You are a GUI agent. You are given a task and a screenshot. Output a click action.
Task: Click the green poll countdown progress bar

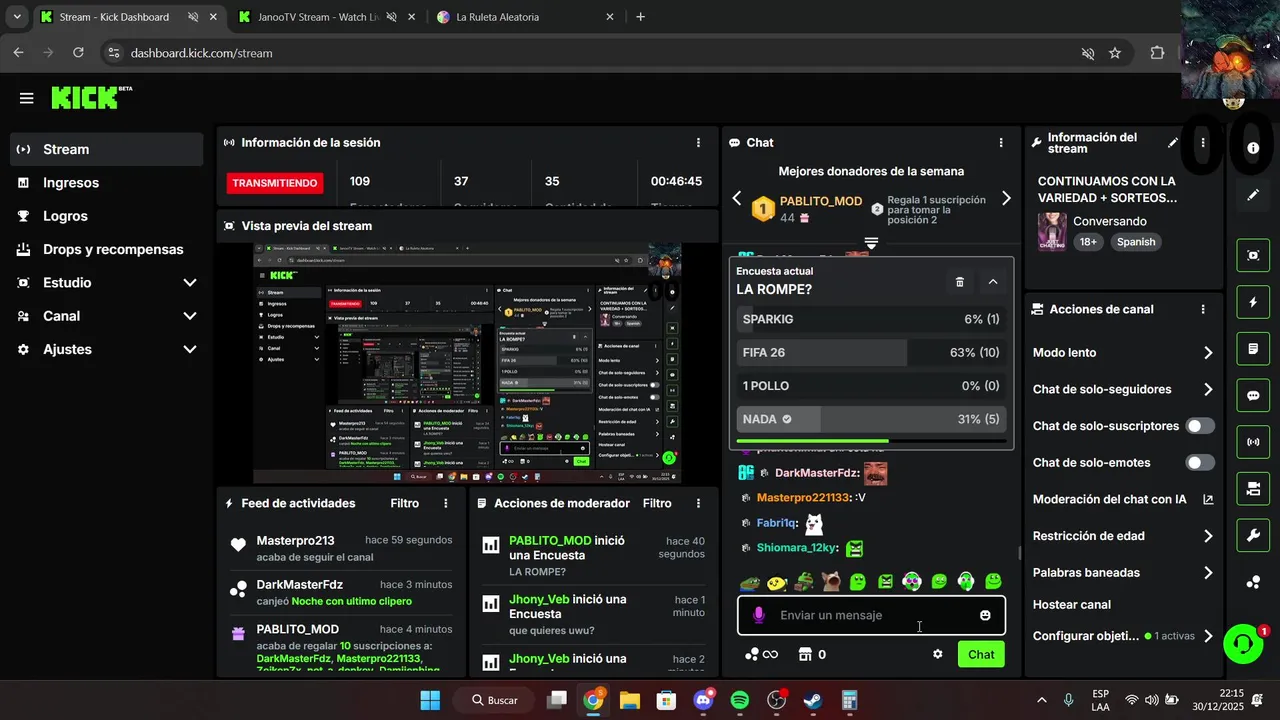click(x=871, y=441)
